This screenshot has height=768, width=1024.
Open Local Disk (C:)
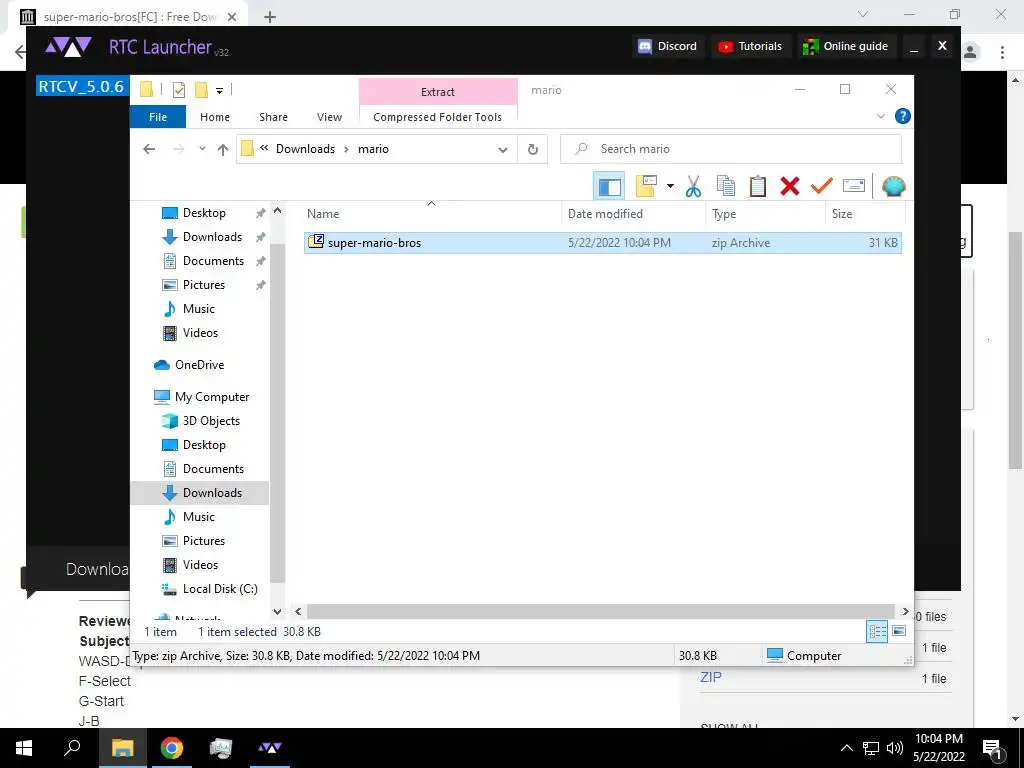pyautogui.click(x=219, y=589)
